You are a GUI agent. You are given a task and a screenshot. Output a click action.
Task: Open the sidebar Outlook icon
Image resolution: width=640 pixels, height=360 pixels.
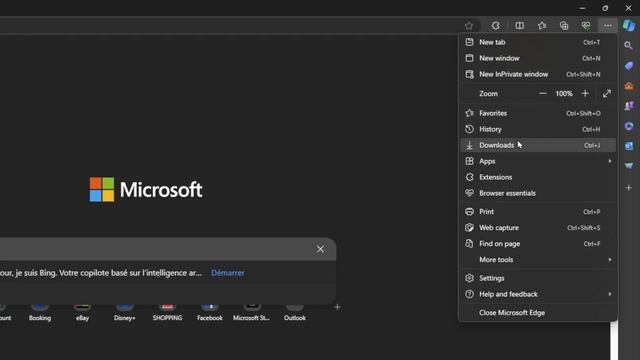click(629, 146)
